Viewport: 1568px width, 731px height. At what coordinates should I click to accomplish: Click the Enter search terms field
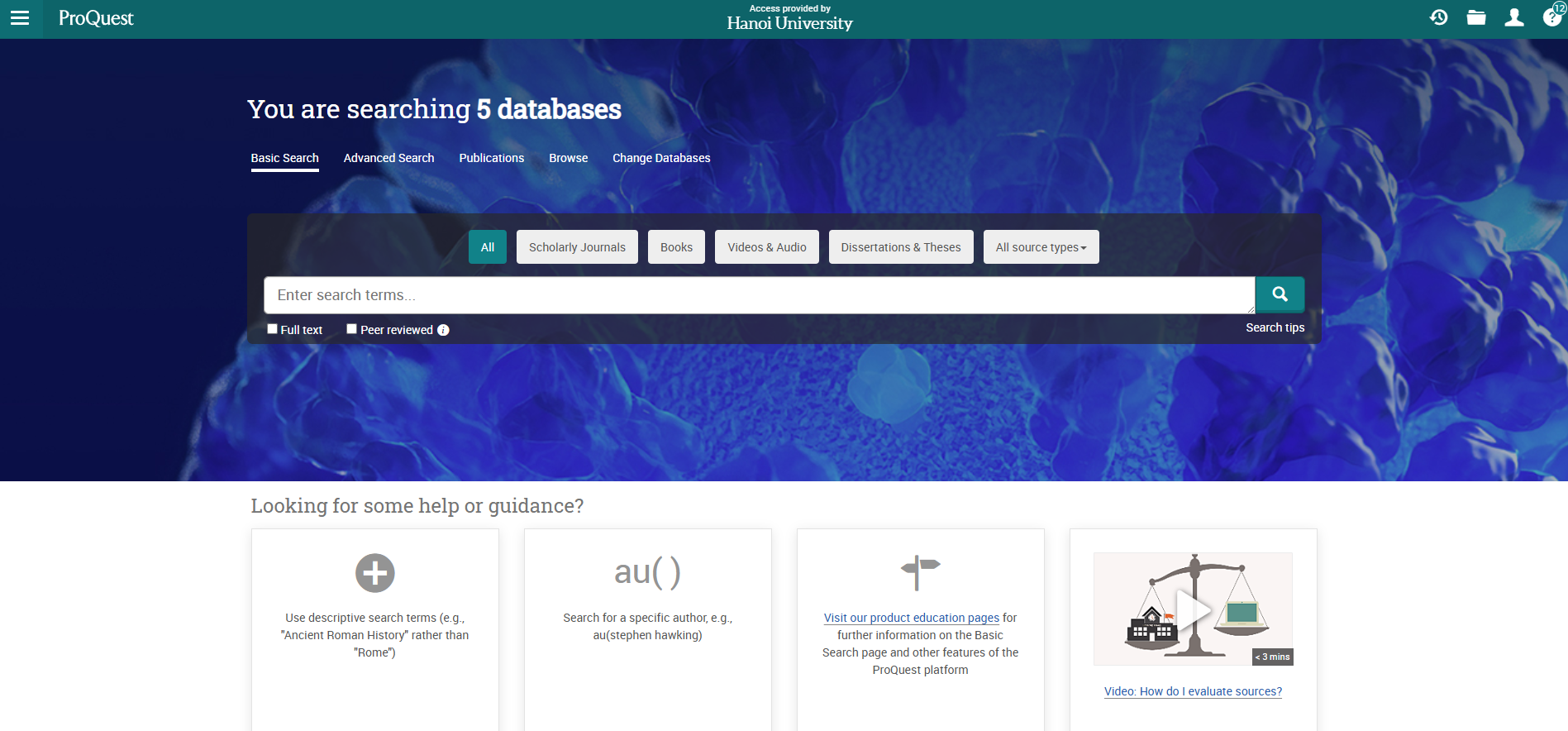[x=759, y=295]
